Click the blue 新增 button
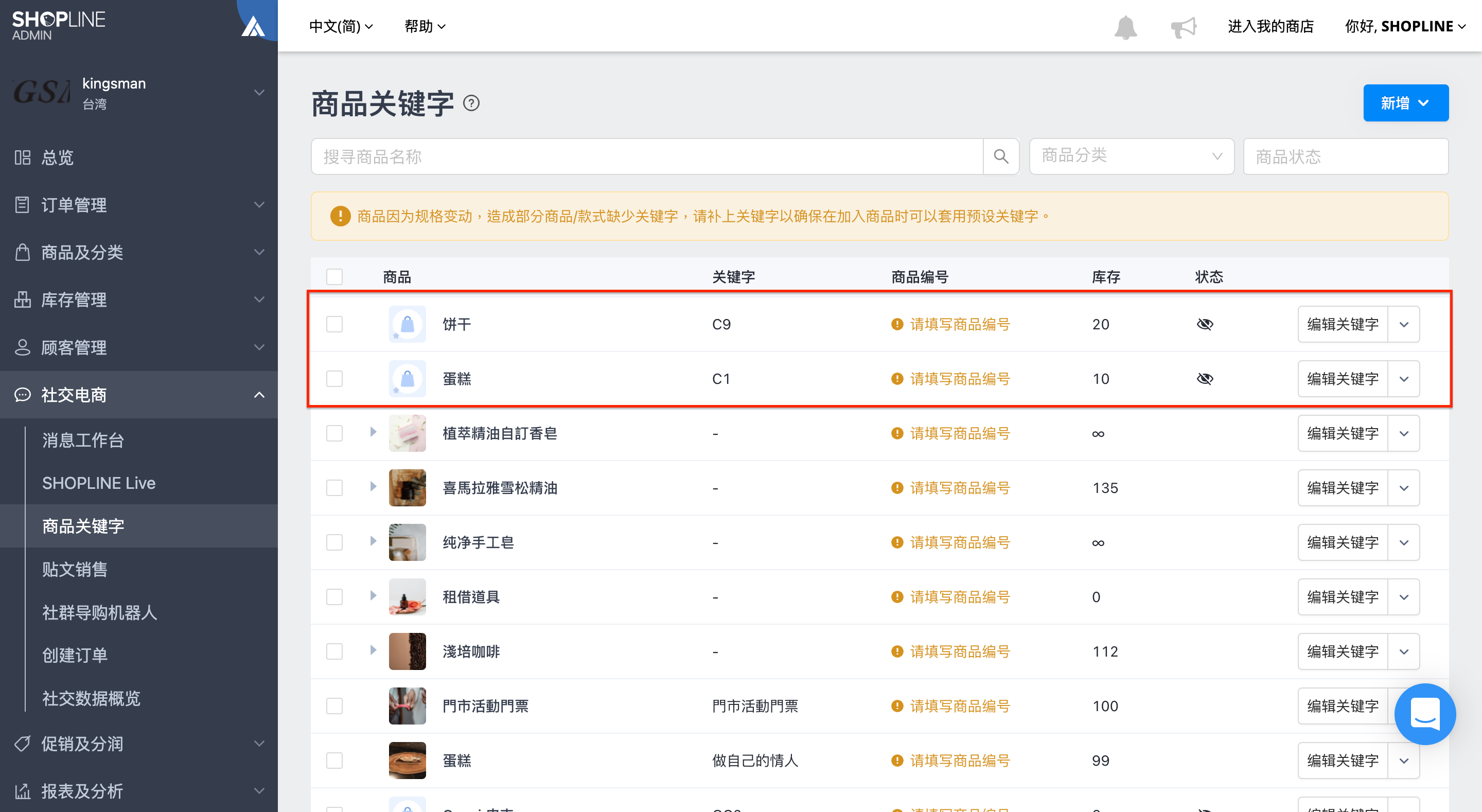1482x812 pixels. tap(1405, 103)
